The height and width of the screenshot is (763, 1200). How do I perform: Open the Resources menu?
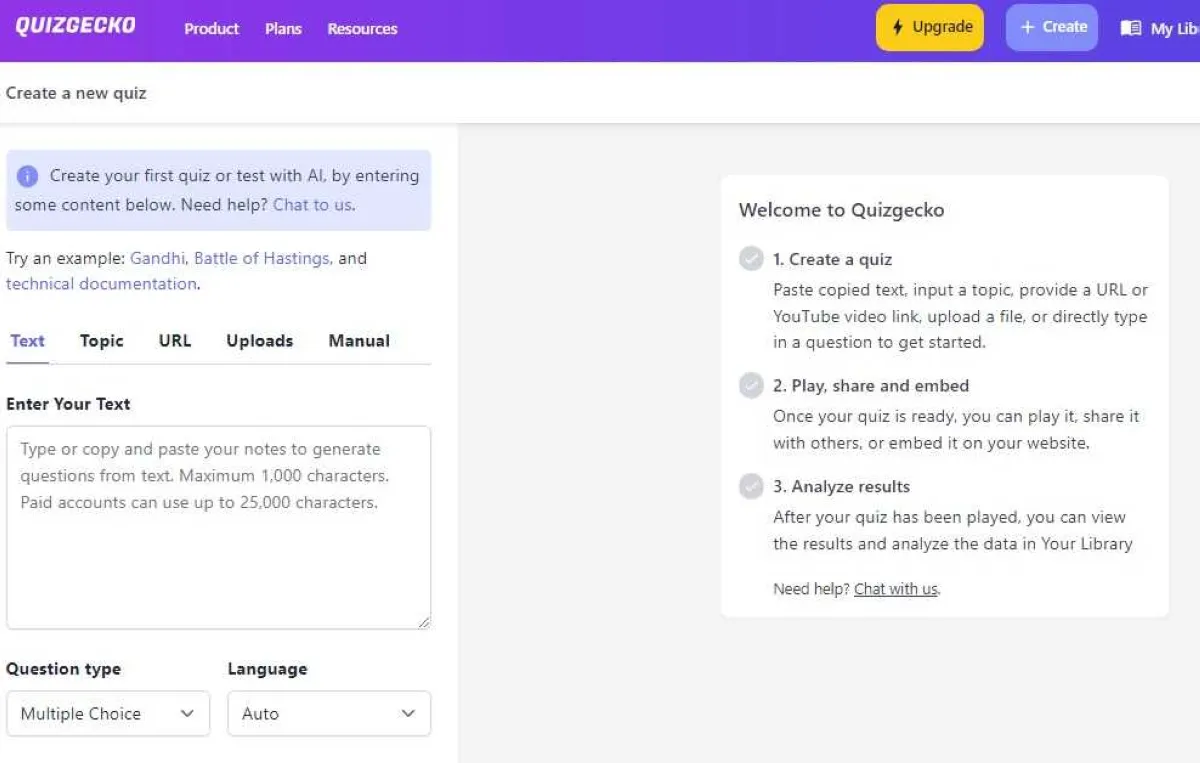362,29
